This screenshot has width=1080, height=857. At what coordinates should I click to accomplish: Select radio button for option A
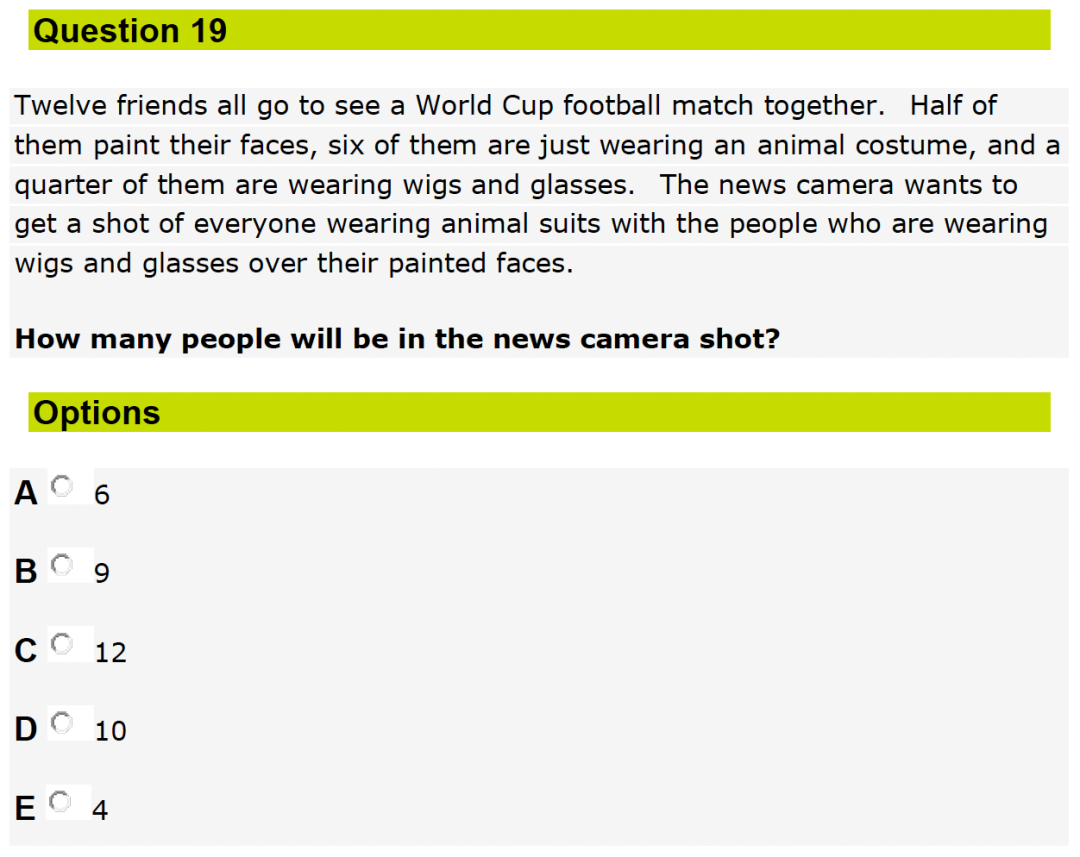pyautogui.click(x=62, y=486)
